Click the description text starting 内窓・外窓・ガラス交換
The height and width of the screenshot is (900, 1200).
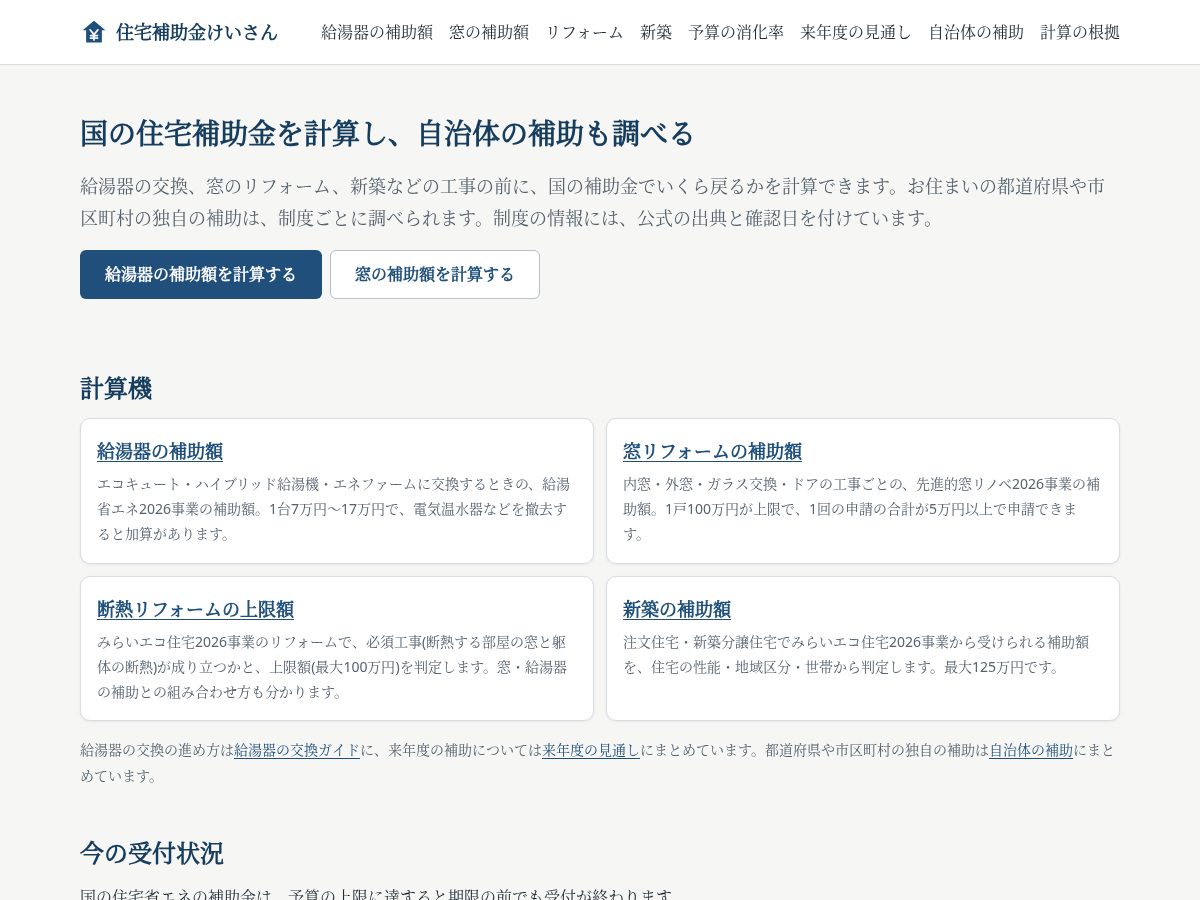861,509
